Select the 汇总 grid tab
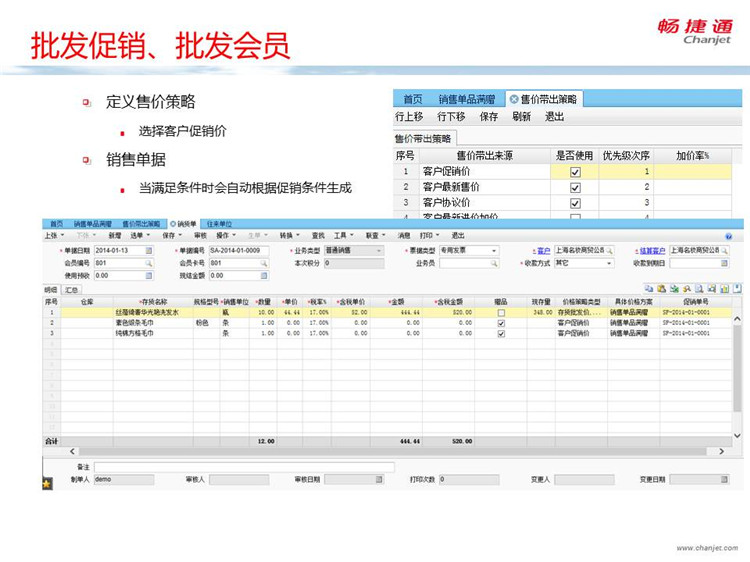 click(72, 290)
